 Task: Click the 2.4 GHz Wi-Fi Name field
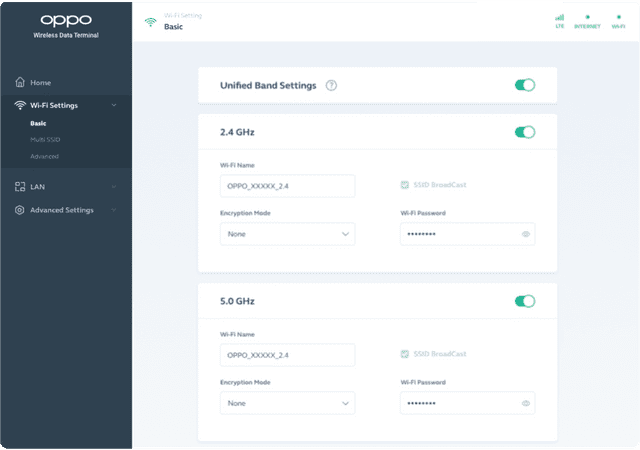pyautogui.click(x=287, y=186)
